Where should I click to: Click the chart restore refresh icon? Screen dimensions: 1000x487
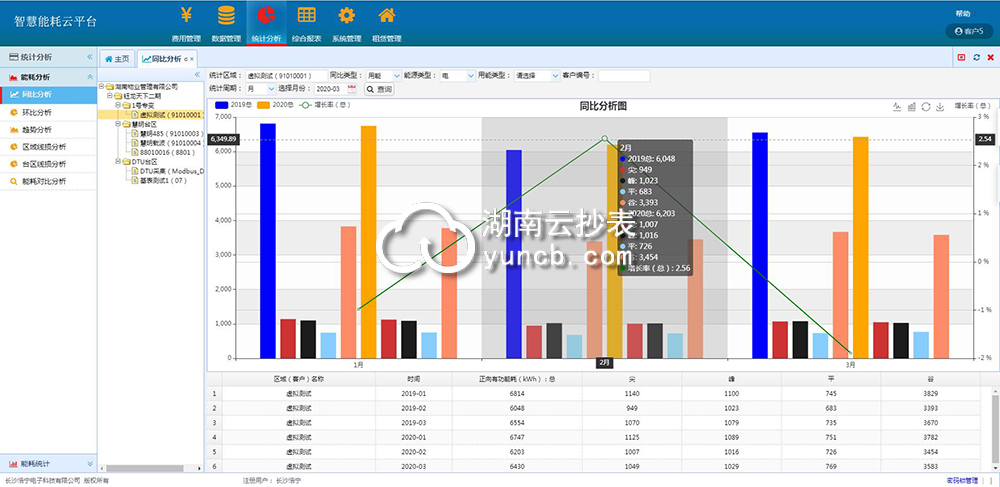pyautogui.click(x=926, y=106)
